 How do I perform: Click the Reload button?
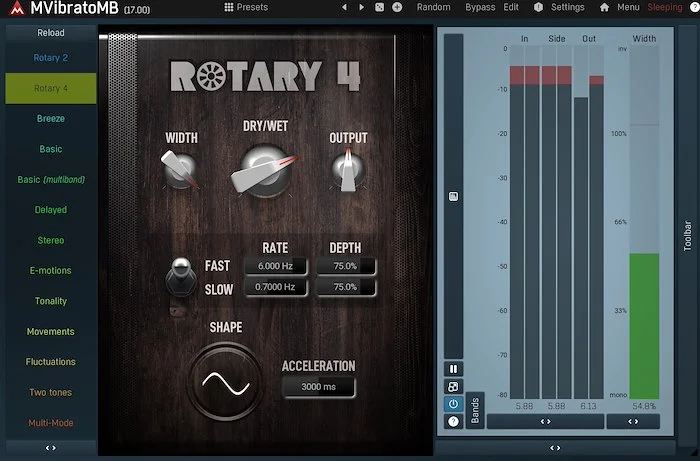click(51, 33)
